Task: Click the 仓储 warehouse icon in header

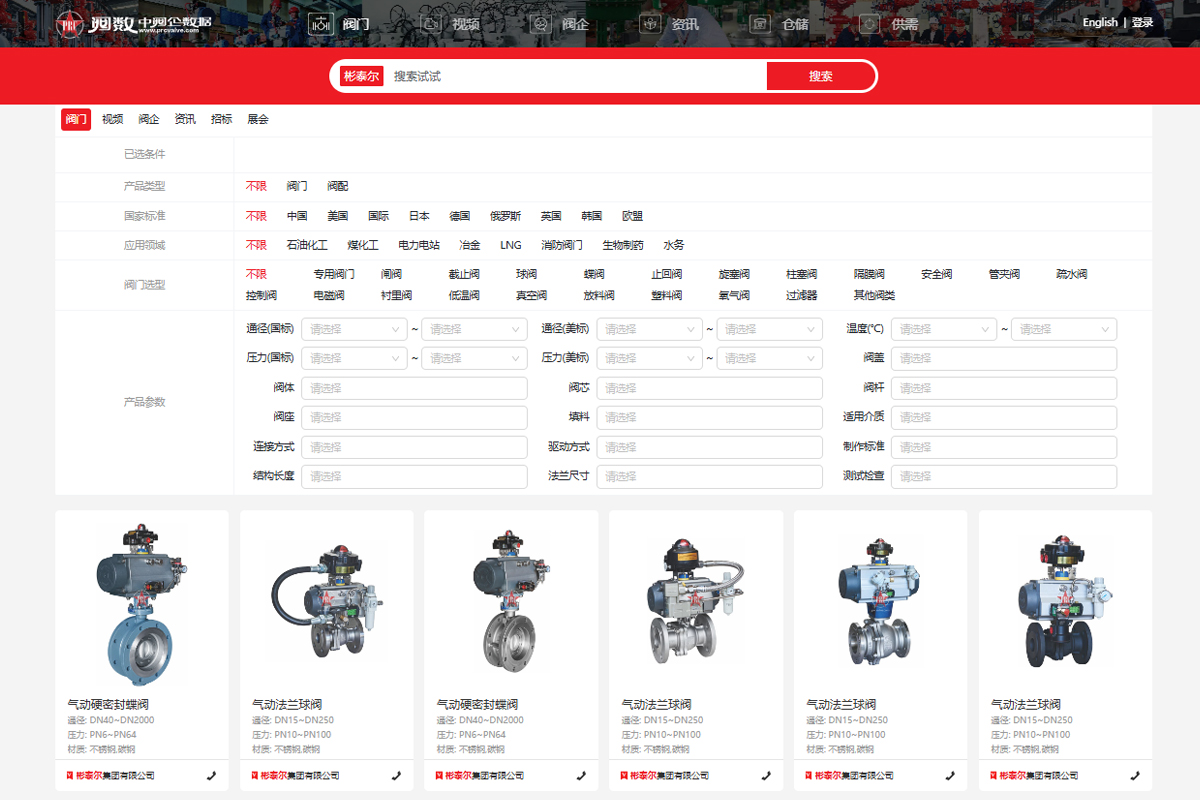Action: pos(761,24)
